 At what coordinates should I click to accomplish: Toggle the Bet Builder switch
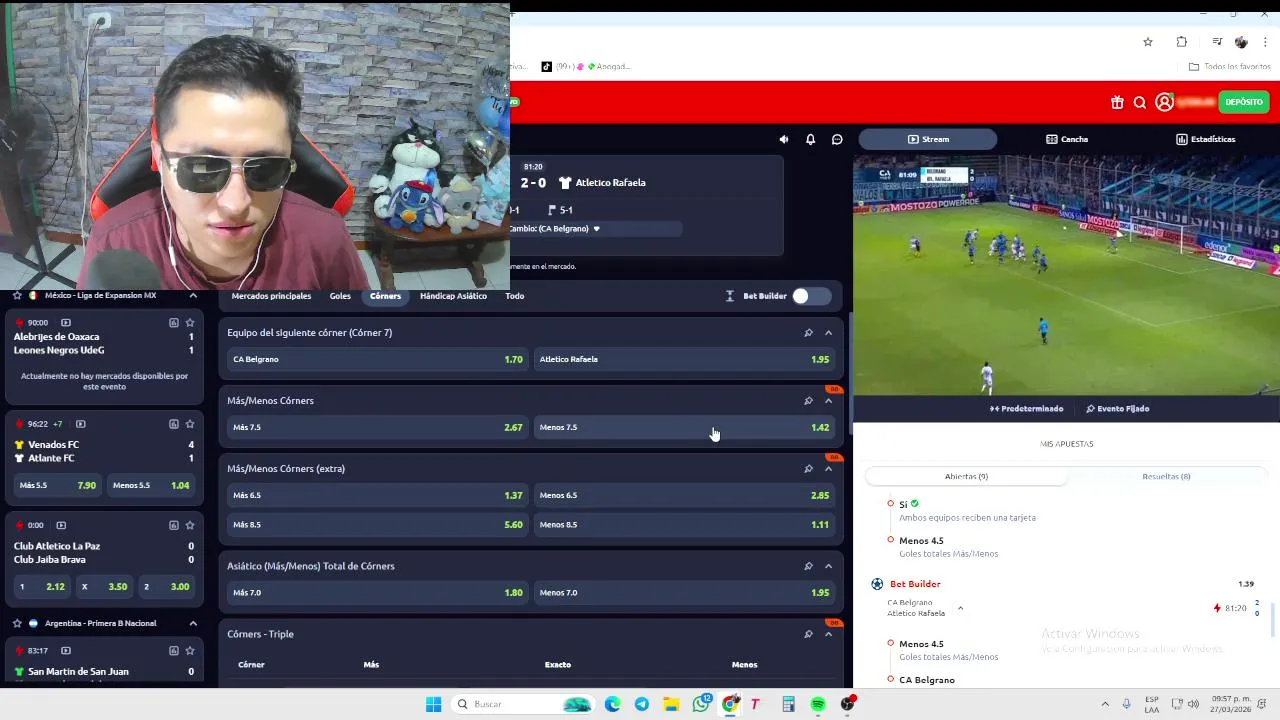click(x=811, y=296)
